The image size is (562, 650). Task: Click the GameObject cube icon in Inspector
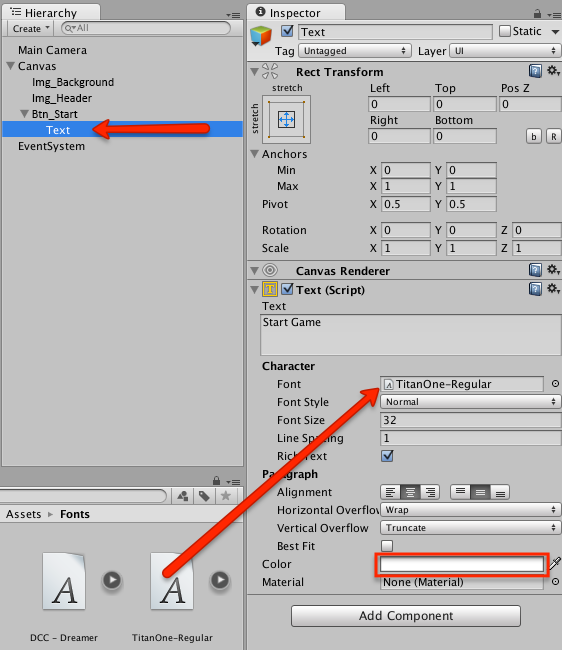pyautogui.click(x=261, y=36)
